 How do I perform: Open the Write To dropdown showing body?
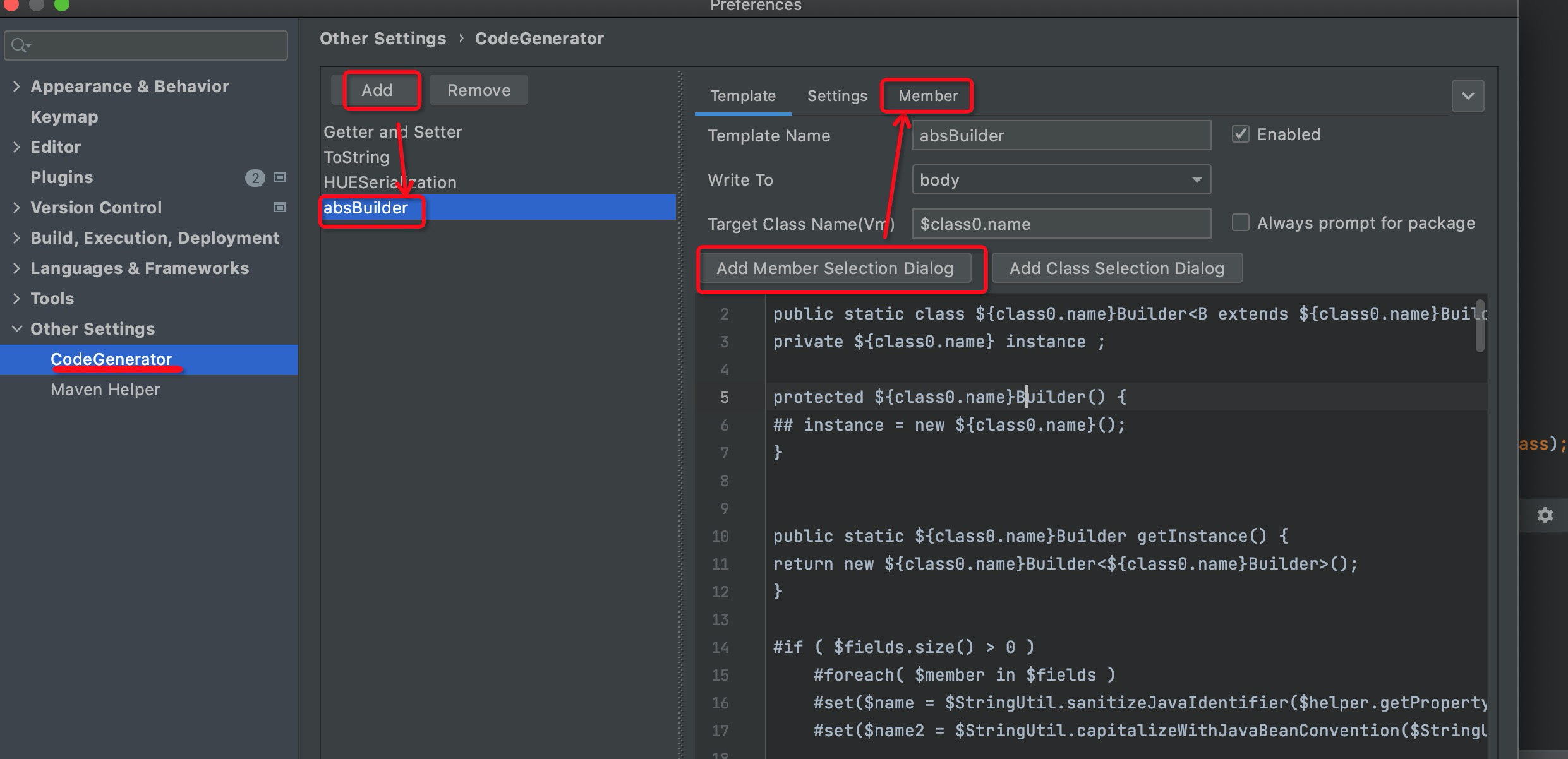1061,179
